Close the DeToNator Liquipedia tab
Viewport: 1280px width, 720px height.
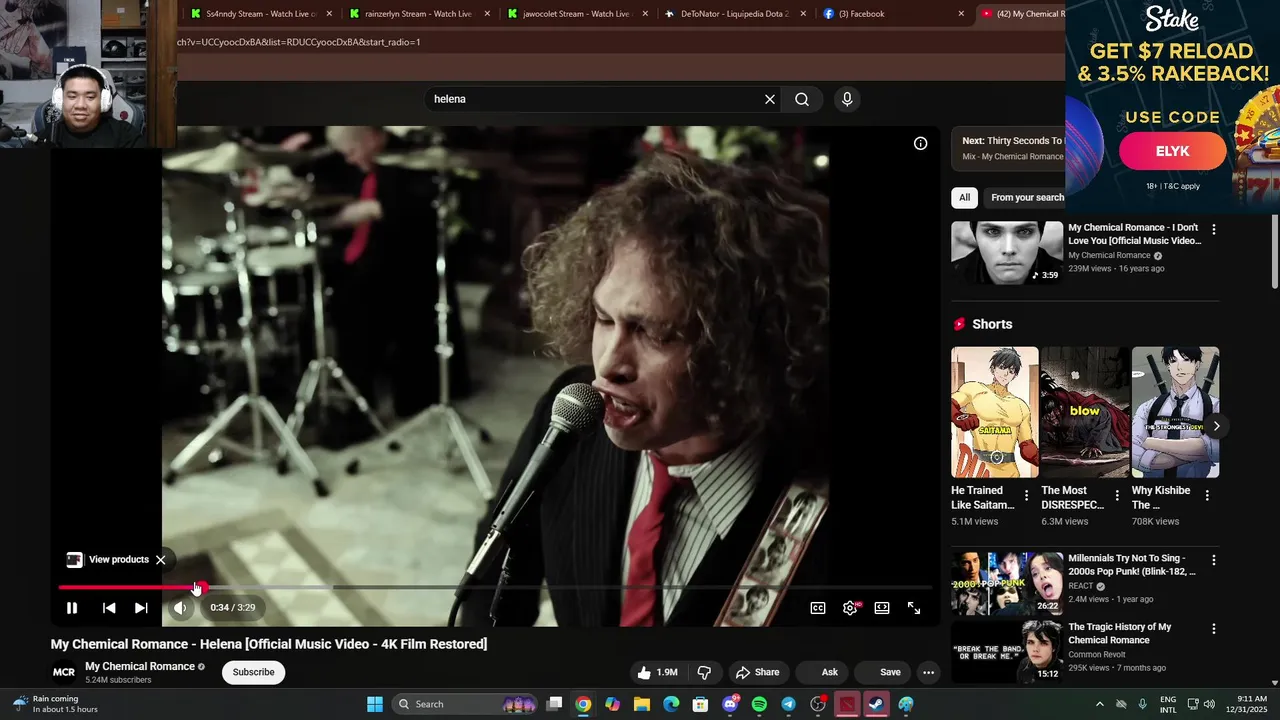pos(803,14)
